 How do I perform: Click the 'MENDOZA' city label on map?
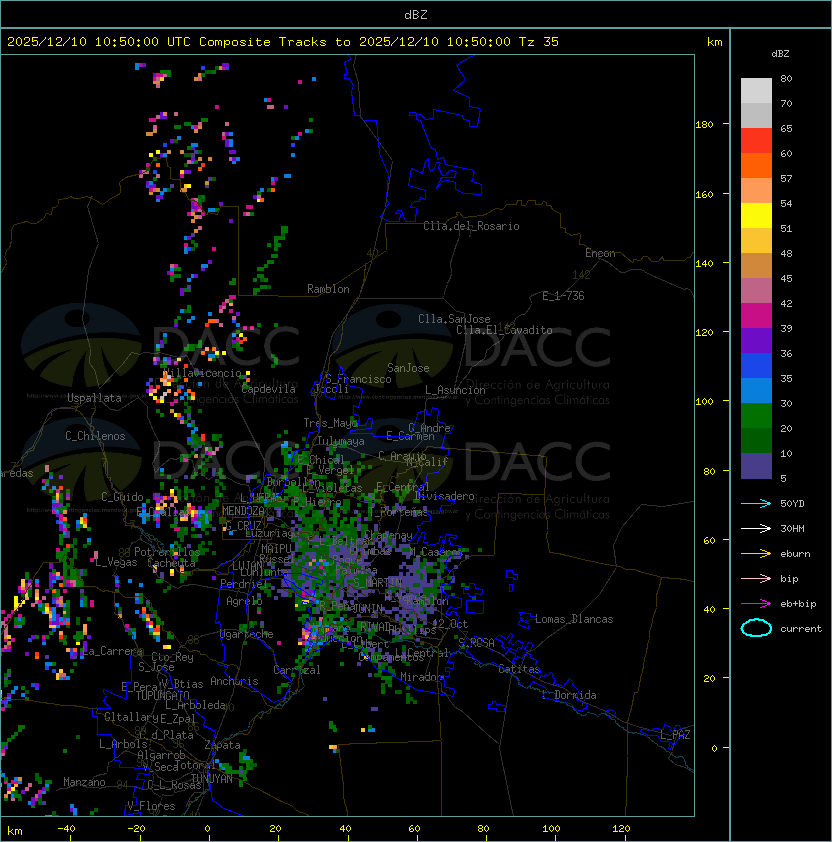pyautogui.click(x=243, y=511)
